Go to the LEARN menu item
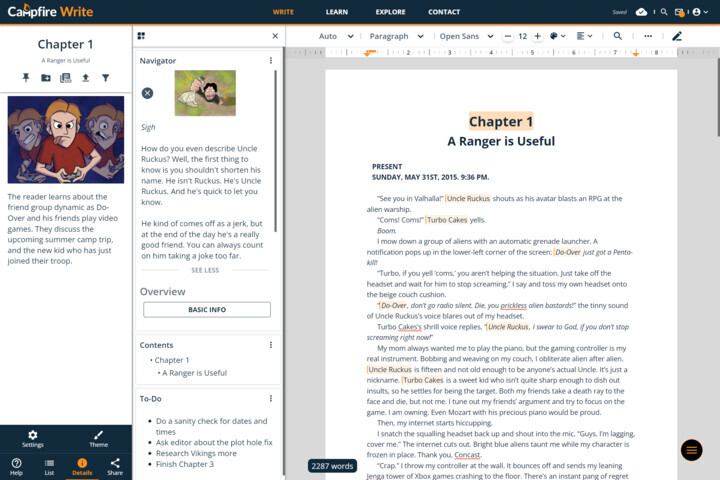The height and width of the screenshot is (480, 720). (337, 12)
